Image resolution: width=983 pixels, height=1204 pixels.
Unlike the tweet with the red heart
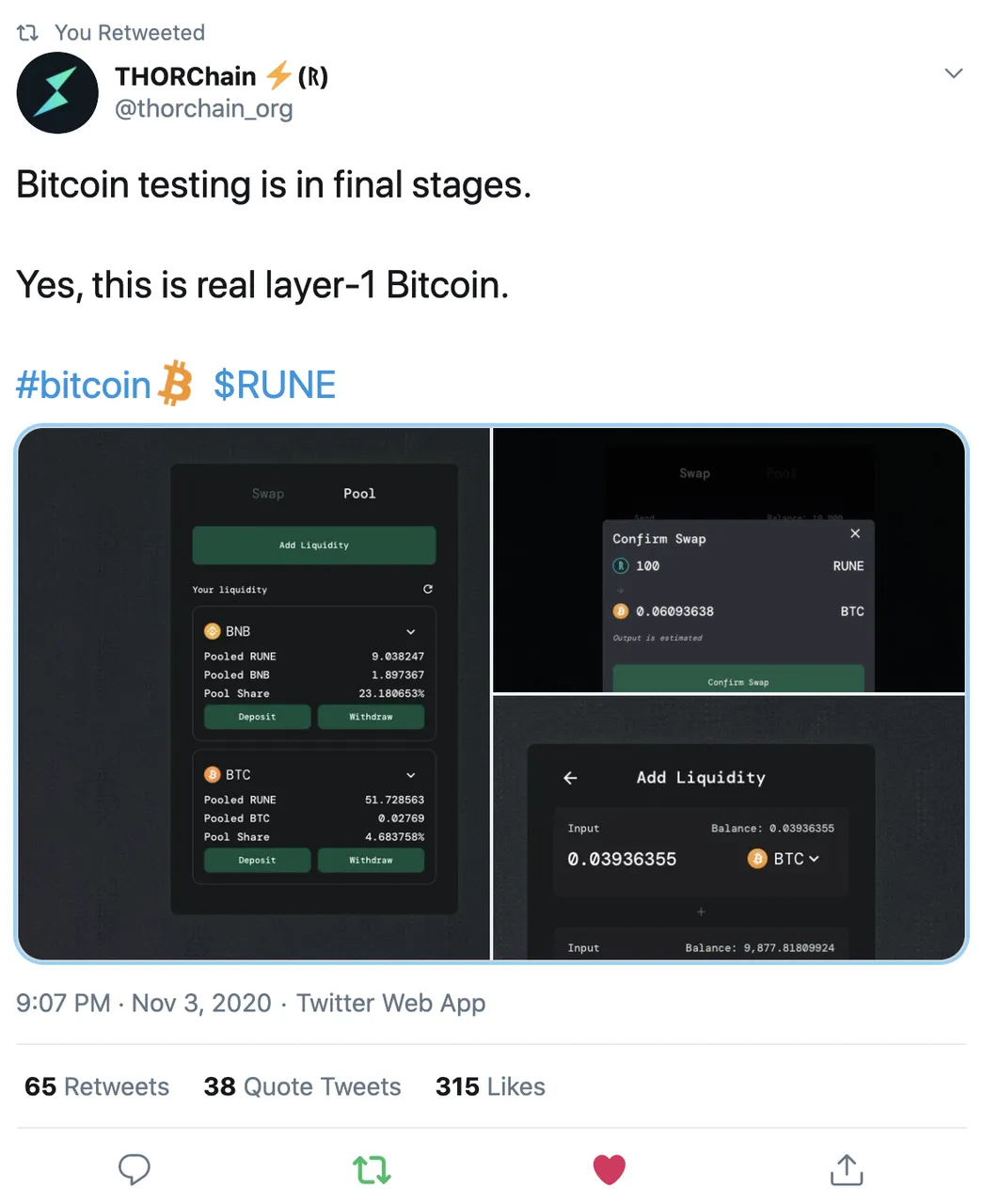tap(610, 1169)
